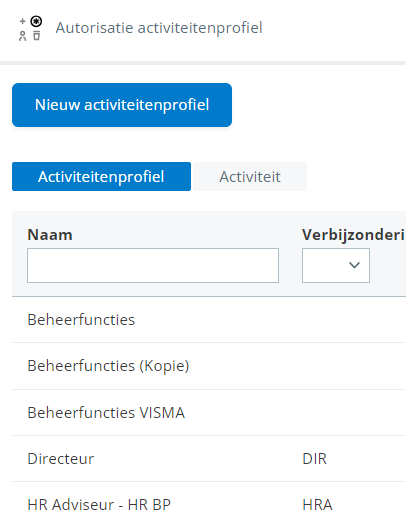Click the Autorisatie activiteitenprofiel page title
This screenshot has height=525, width=406.
point(159,28)
